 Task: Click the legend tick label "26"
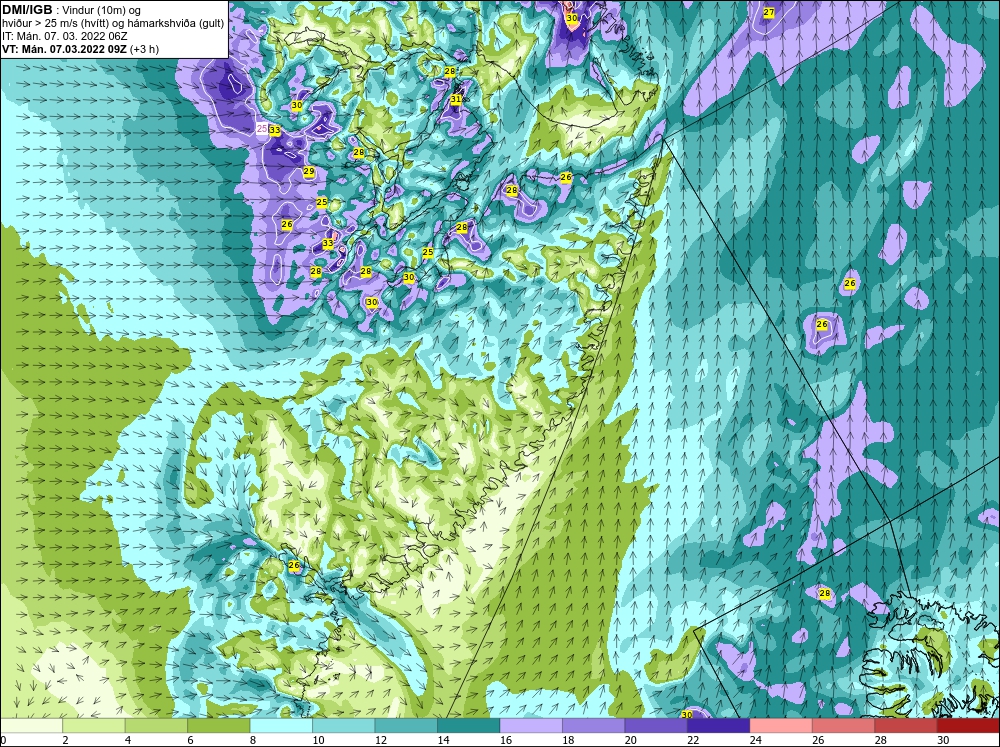point(818,740)
